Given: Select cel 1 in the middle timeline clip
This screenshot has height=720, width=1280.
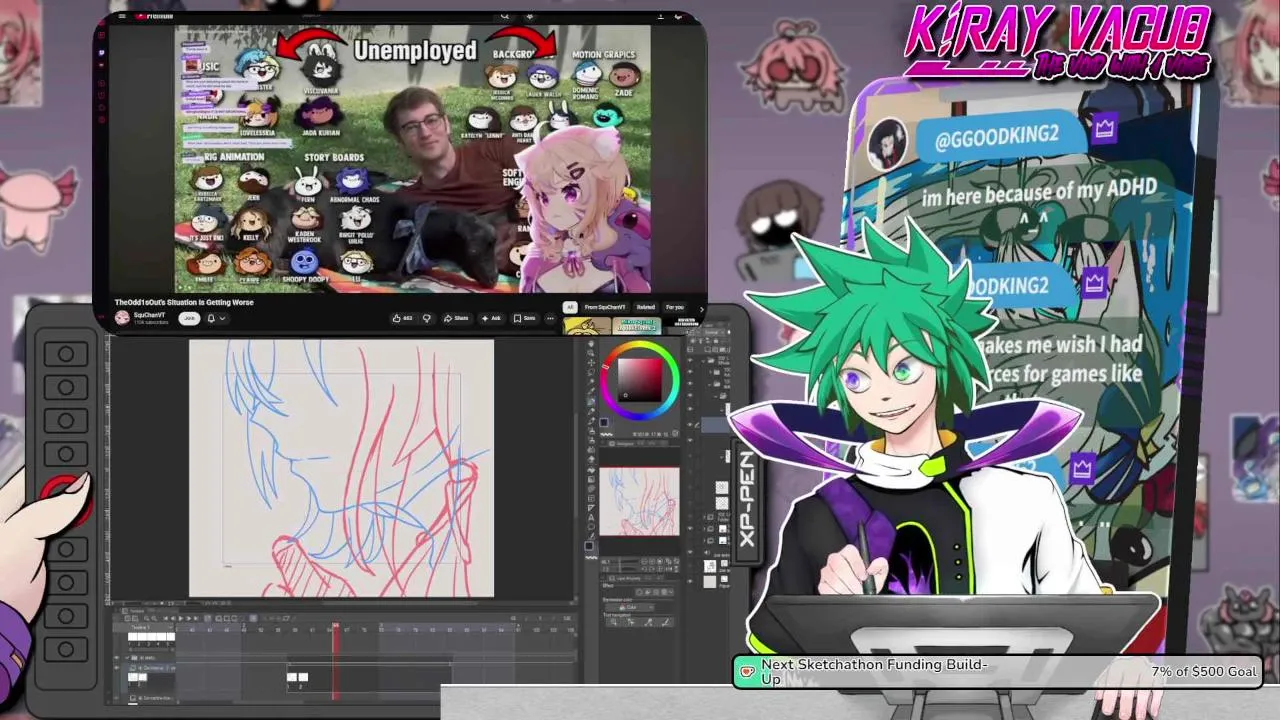Looking at the screenshot, I should [x=292, y=677].
